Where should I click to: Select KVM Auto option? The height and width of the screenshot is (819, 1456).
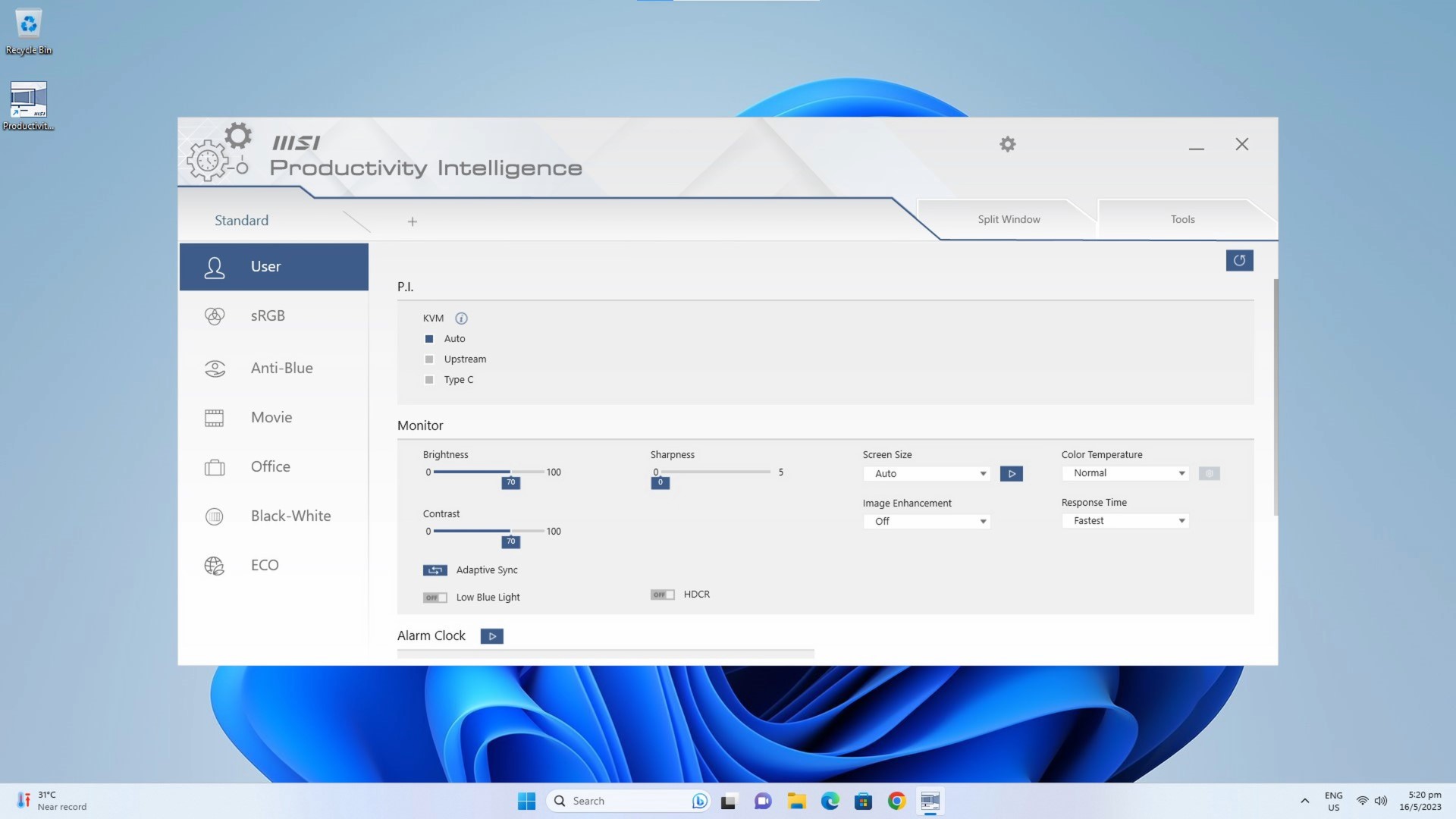tap(429, 339)
